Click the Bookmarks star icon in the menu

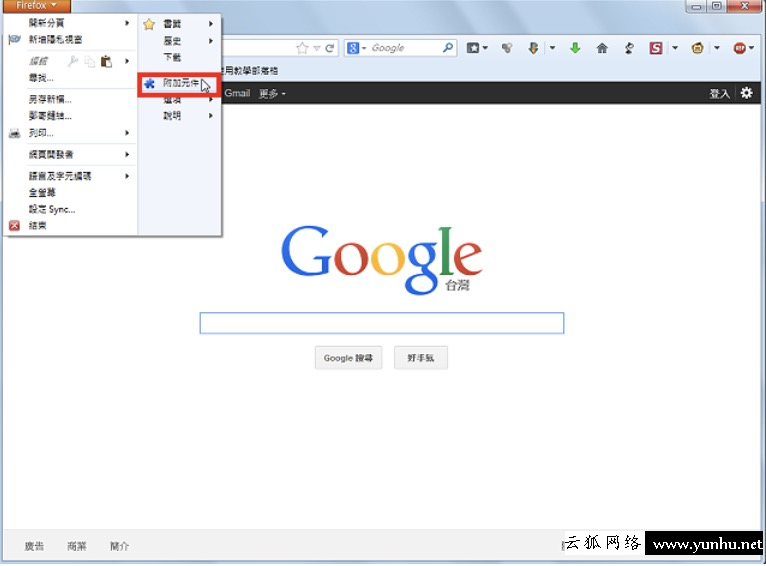click(x=149, y=24)
